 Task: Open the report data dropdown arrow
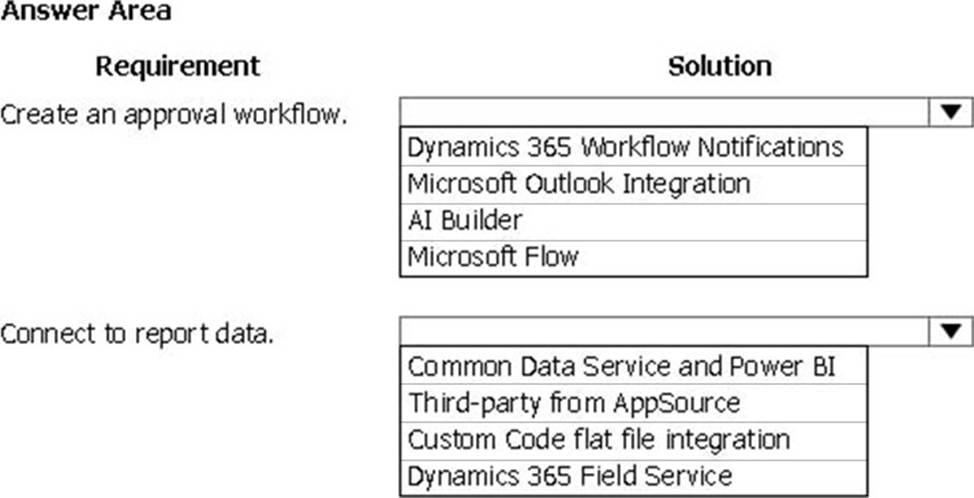click(950, 332)
